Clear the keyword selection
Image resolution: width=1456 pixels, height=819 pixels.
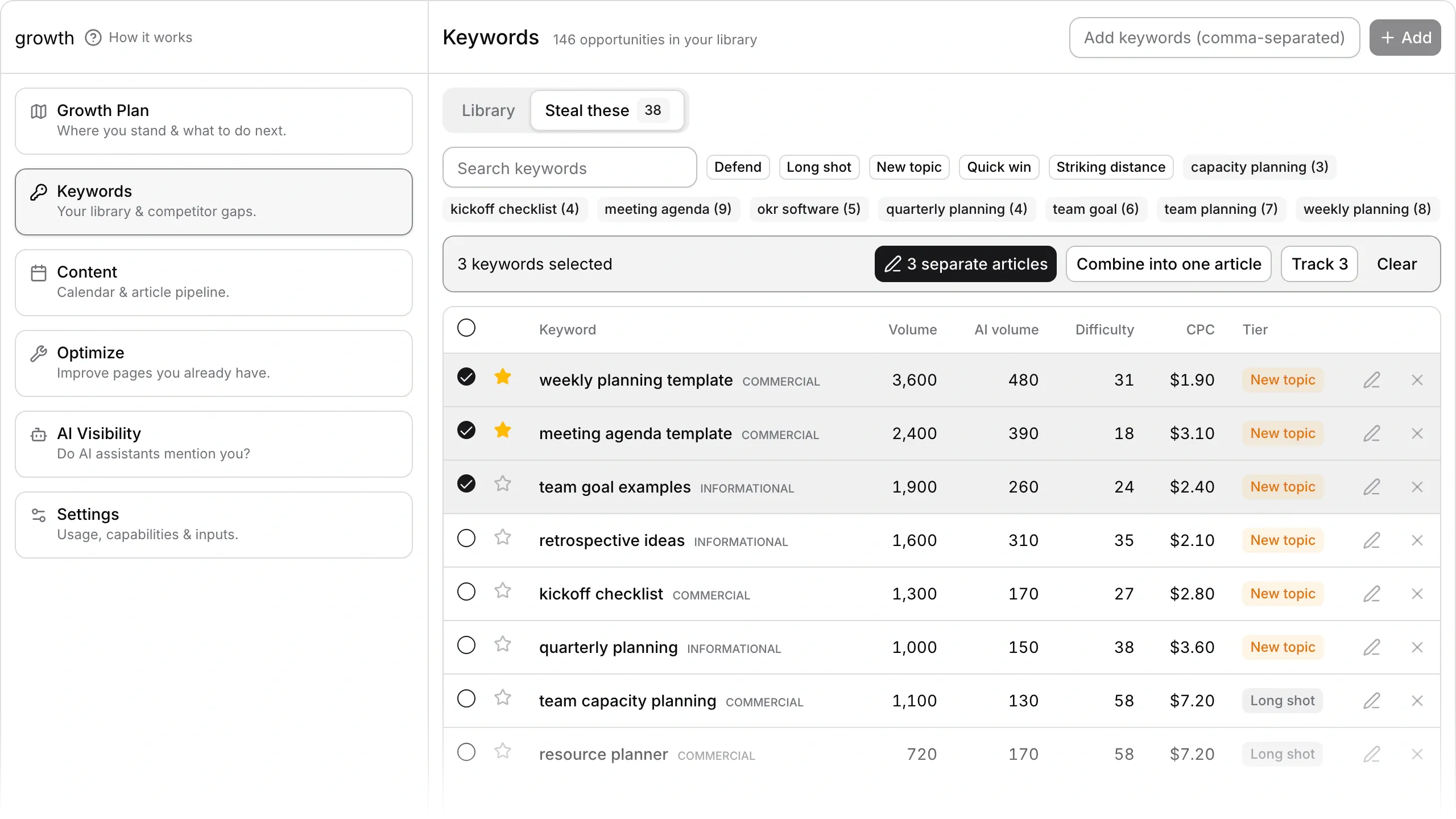(1397, 264)
